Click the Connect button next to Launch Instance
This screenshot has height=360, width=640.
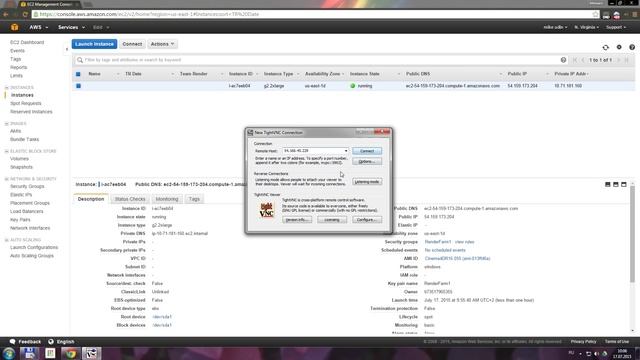click(132, 44)
